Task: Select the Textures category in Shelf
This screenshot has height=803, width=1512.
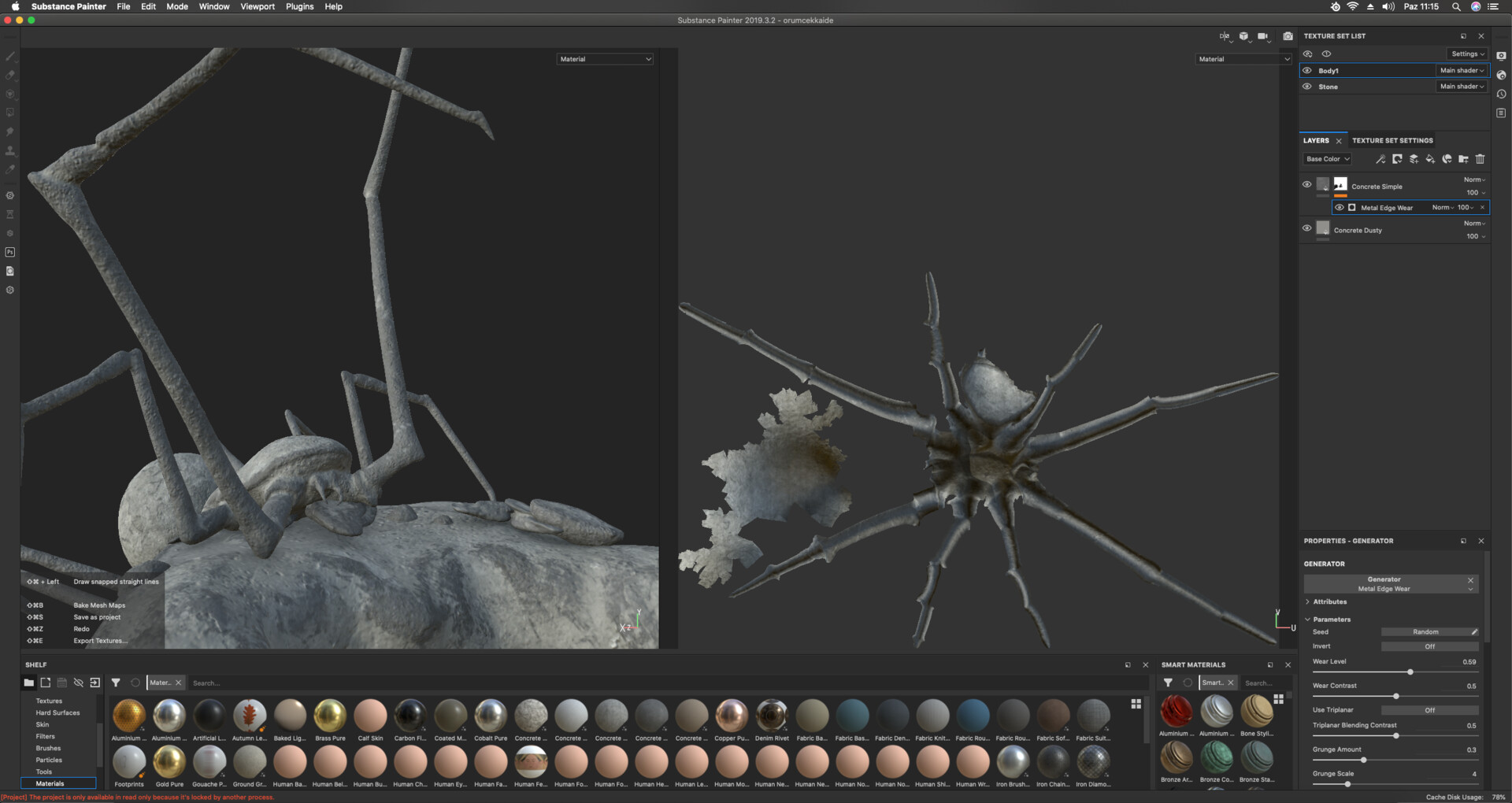Action: tap(49, 701)
